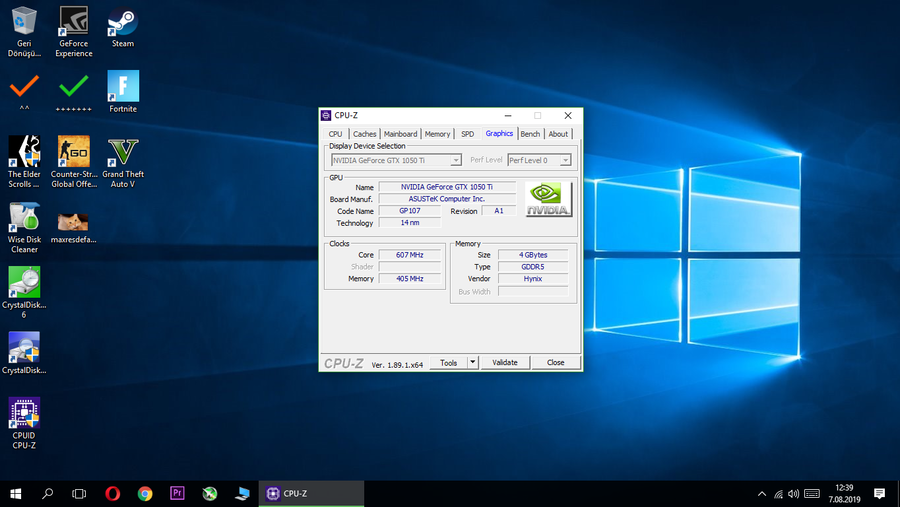Select the Wise Disk Cleaner desktop icon
Image resolution: width=900 pixels, height=507 pixels.
(24, 218)
